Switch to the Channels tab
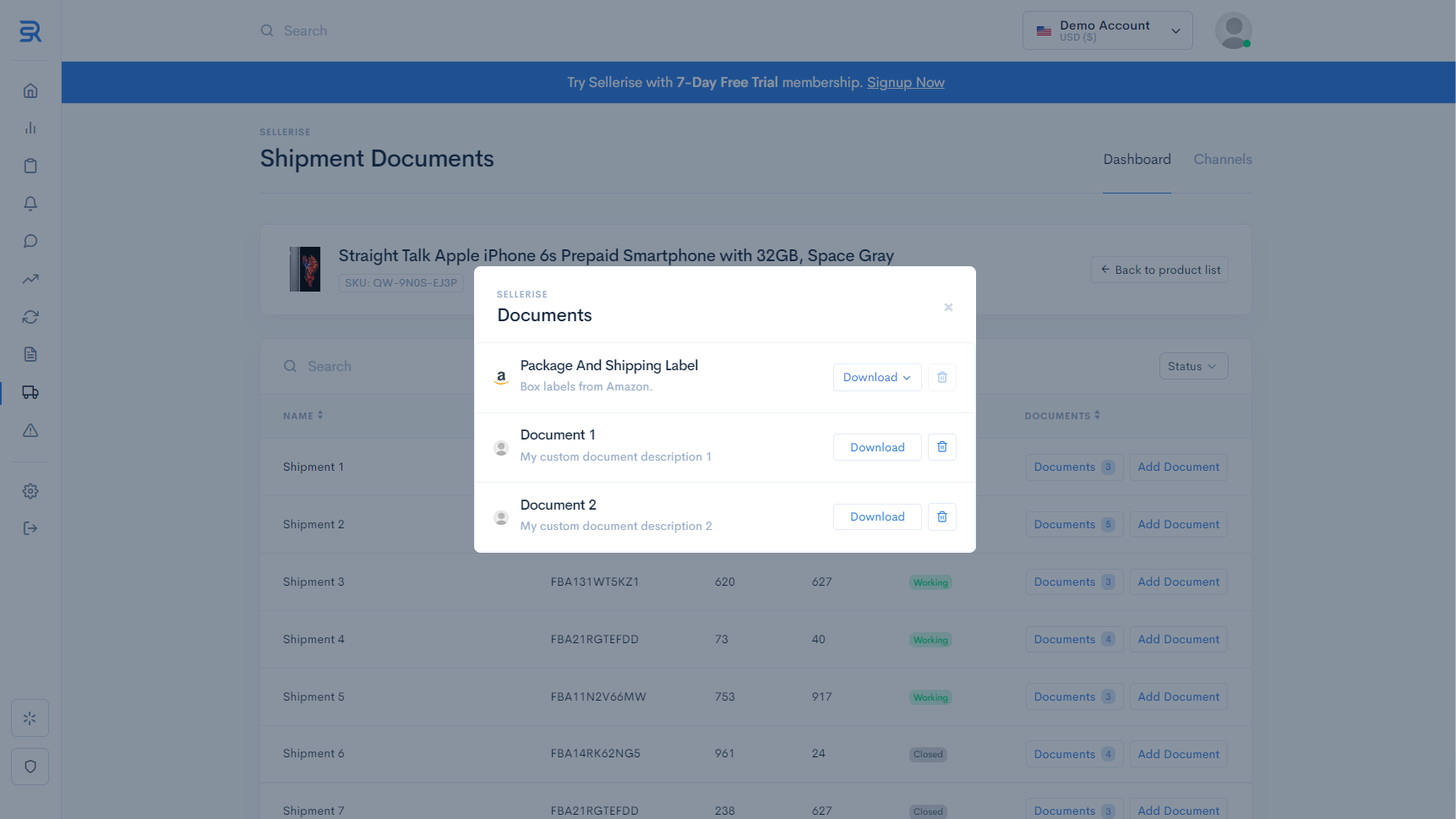 (x=1223, y=159)
